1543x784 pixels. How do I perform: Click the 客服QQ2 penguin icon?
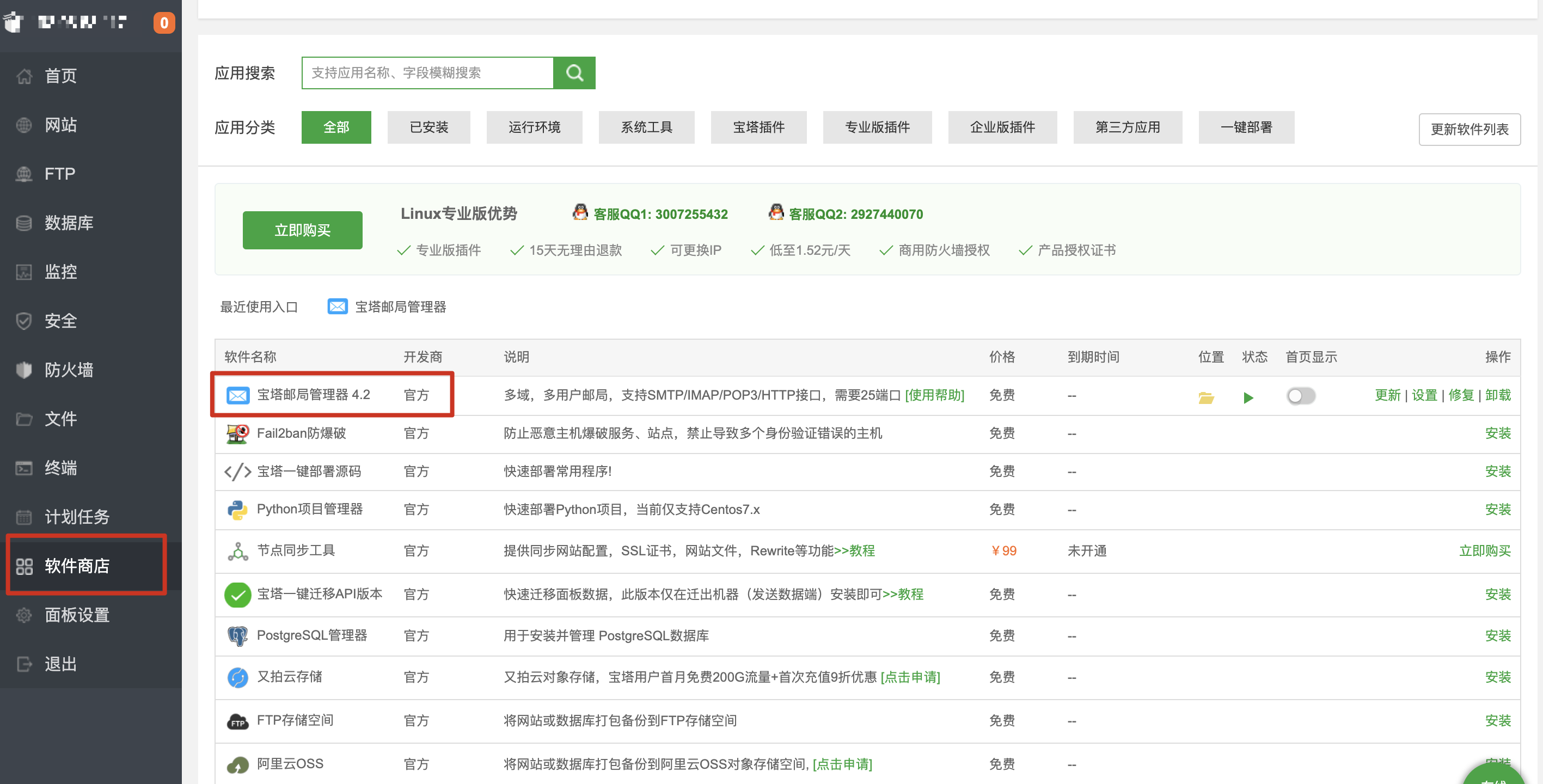(x=776, y=212)
